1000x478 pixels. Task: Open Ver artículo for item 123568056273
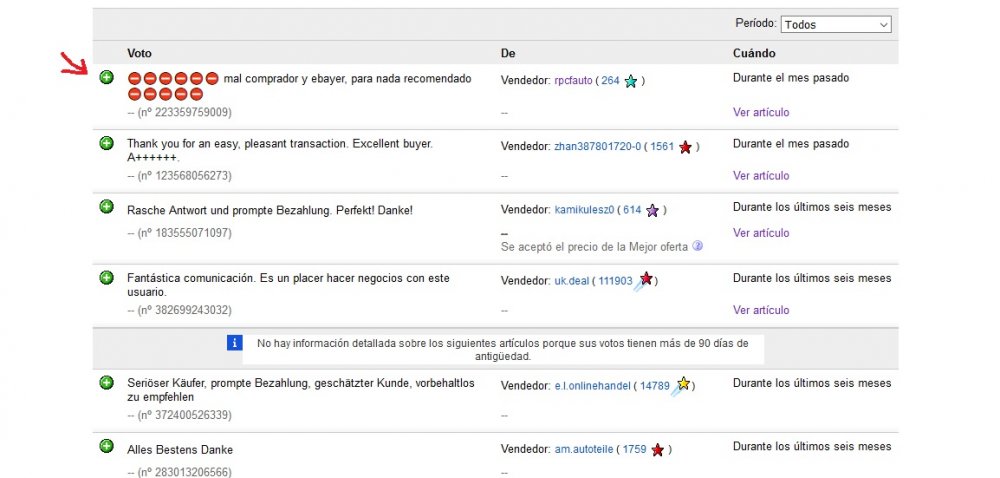coord(761,176)
